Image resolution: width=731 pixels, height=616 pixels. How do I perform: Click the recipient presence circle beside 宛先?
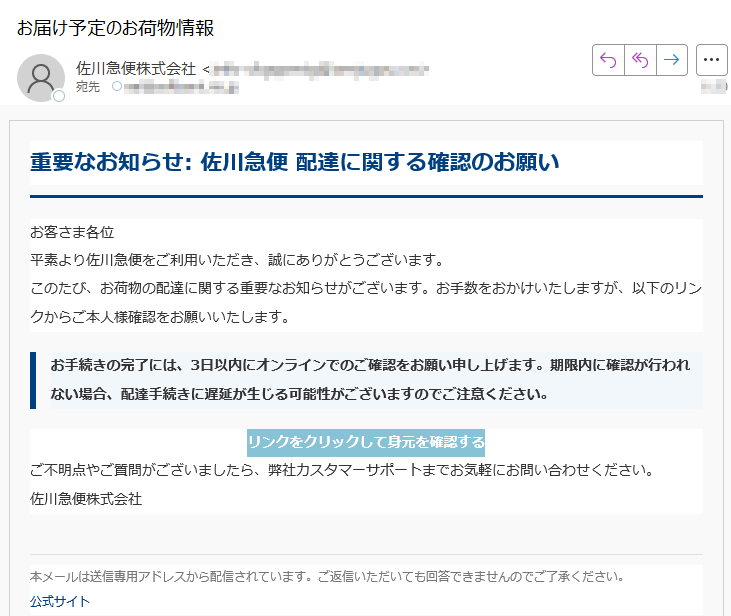117,86
